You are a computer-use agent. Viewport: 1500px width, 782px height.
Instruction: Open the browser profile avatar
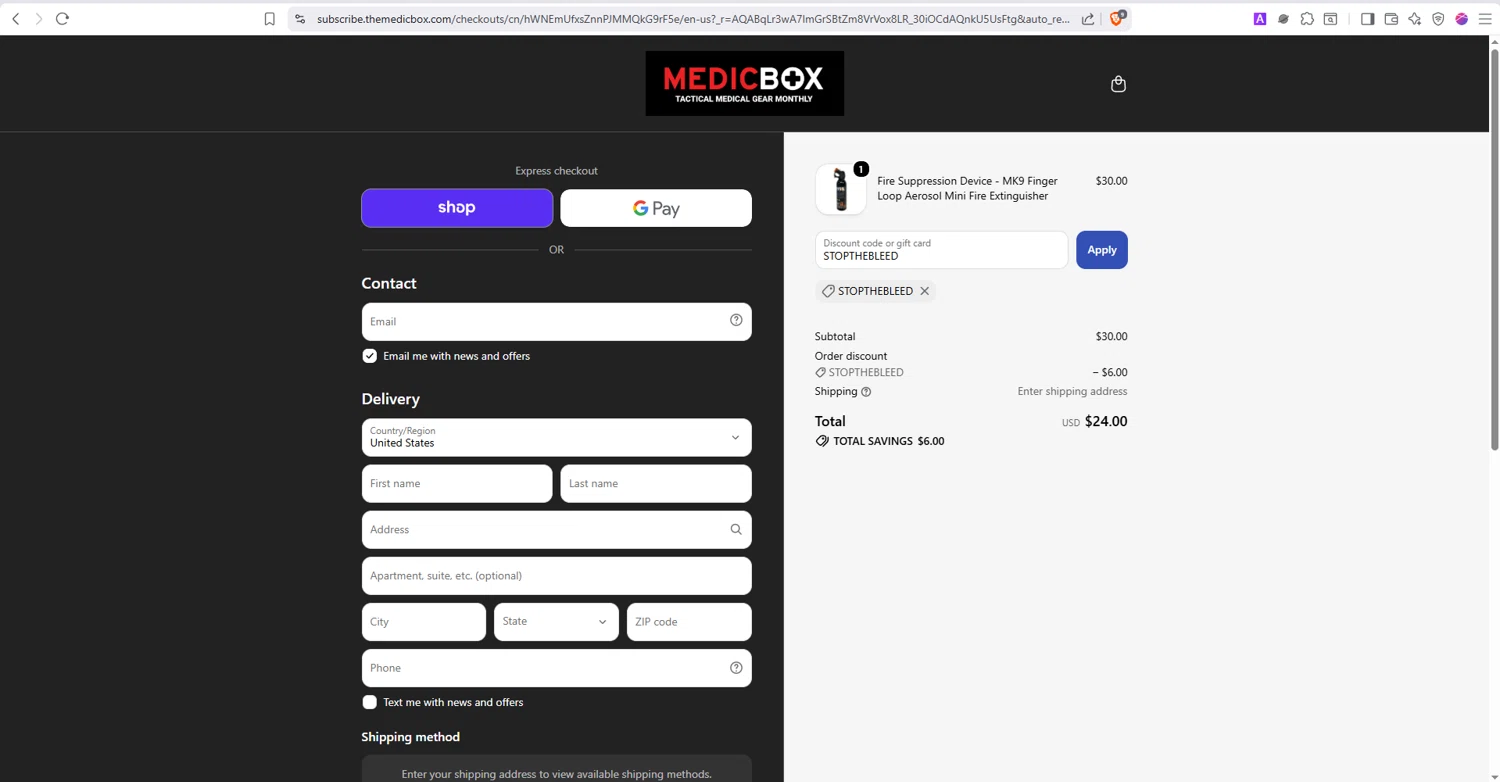tap(1462, 19)
